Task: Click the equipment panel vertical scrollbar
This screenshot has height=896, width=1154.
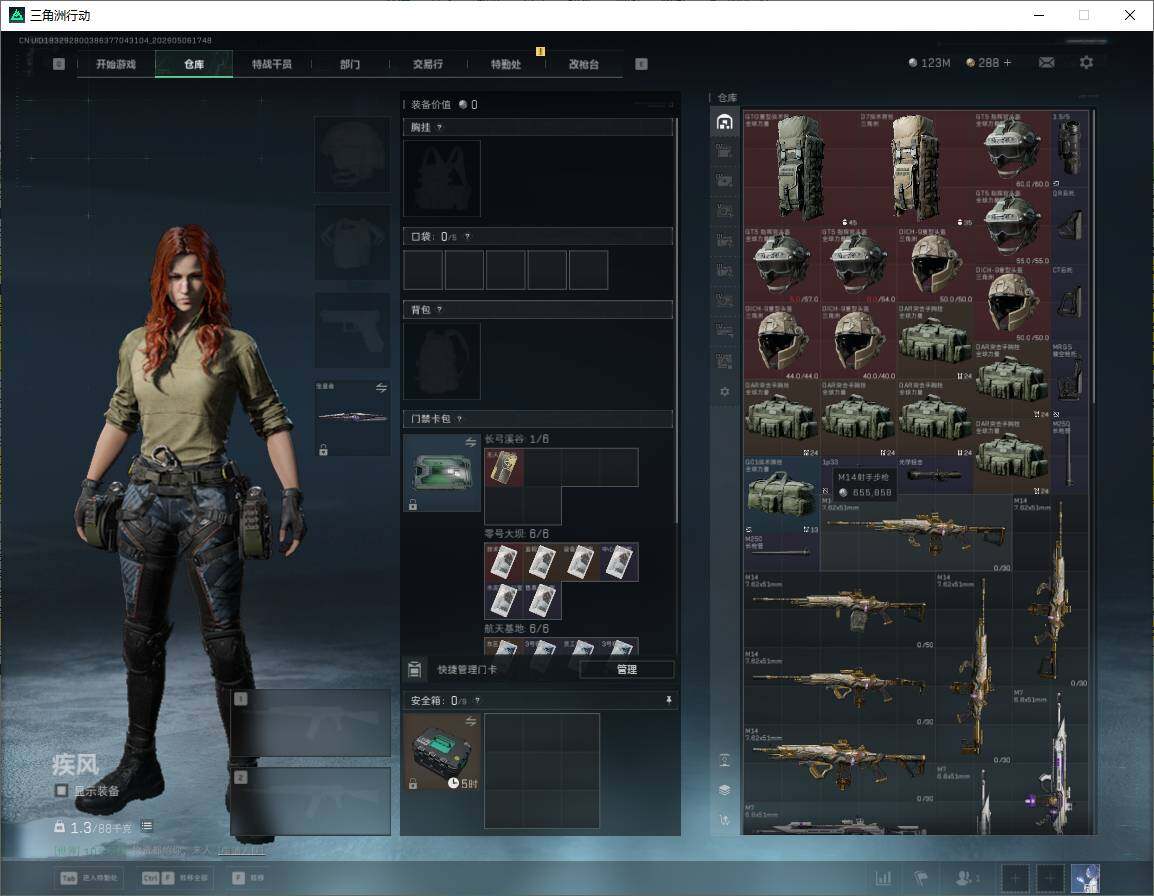Action: pyautogui.click(x=676, y=320)
